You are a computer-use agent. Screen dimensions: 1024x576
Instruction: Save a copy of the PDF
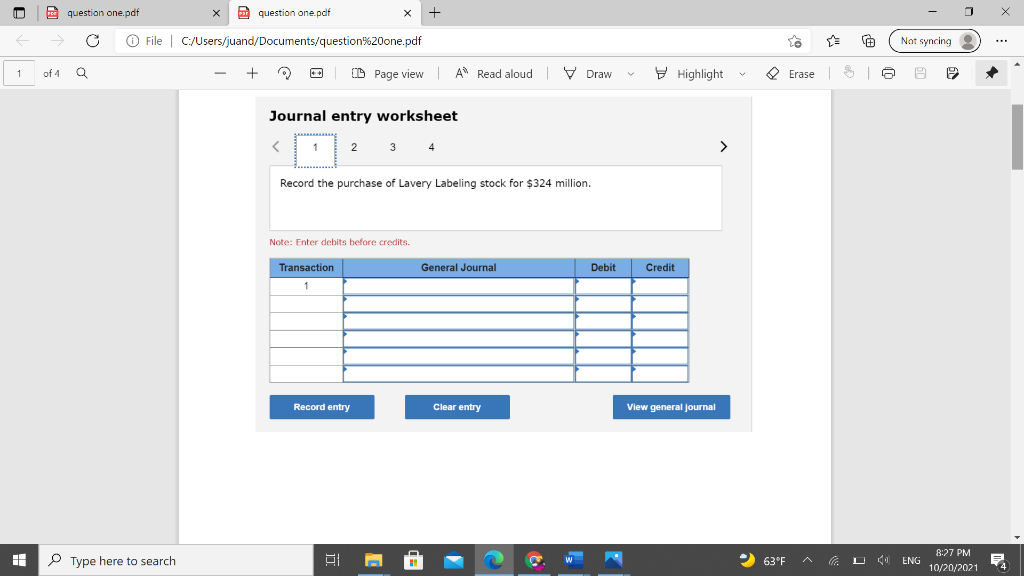(951, 73)
